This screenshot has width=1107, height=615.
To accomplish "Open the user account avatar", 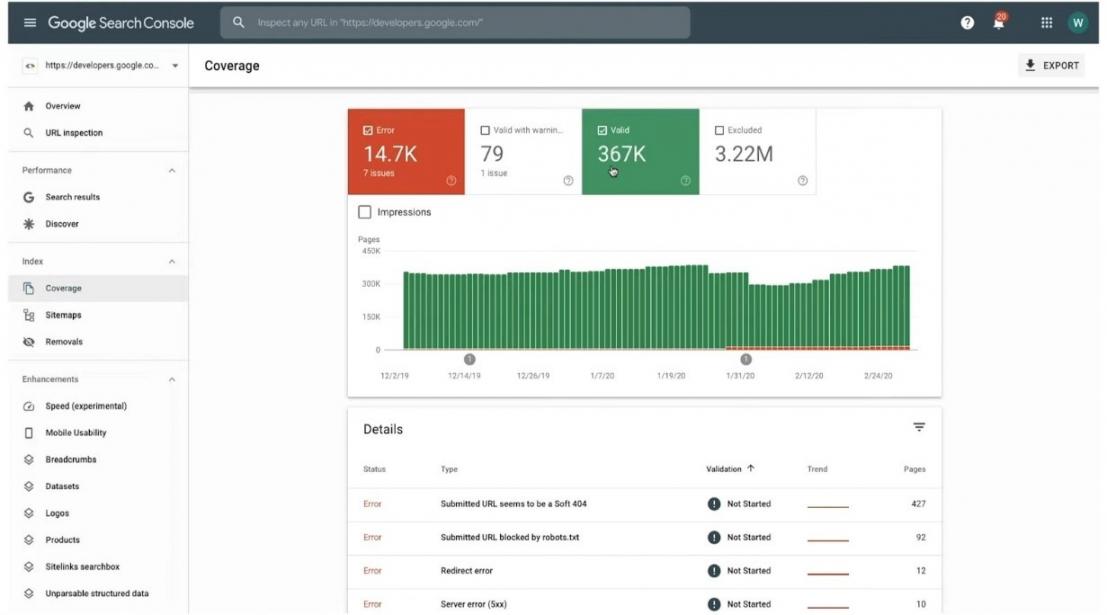I will coord(1077,23).
